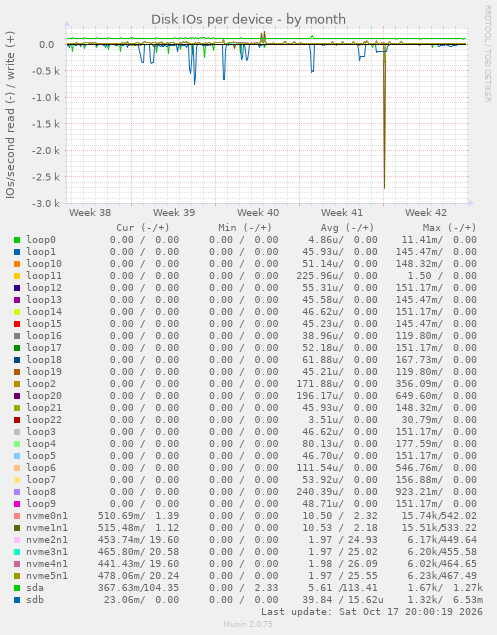Click the 'loop18' legend label
This screenshot has width=497, height=635.
click(x=44, y=360)
